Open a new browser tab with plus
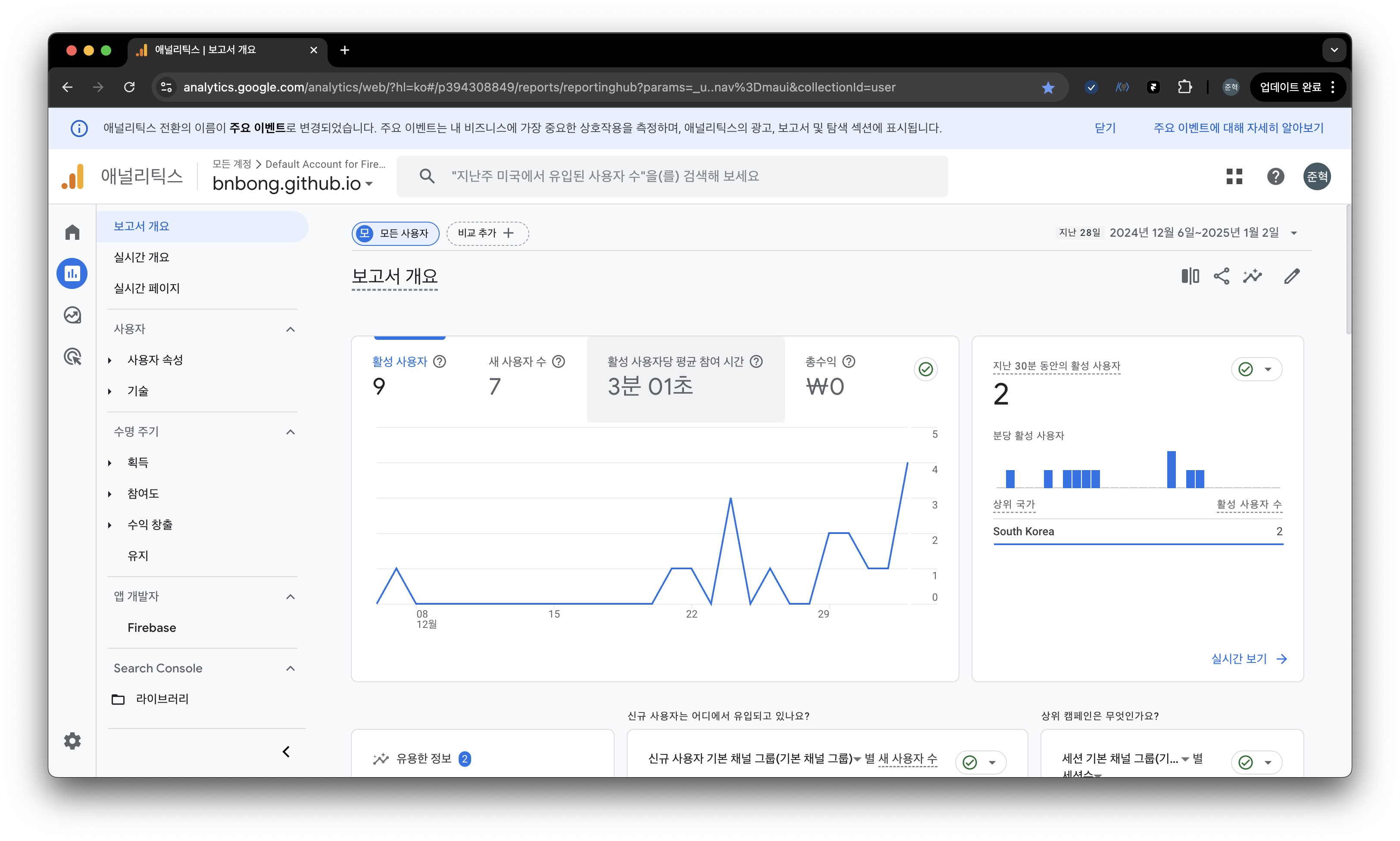Image resolution: width=1400 pixels, height=841 pixels. click(x=344, y=50)
